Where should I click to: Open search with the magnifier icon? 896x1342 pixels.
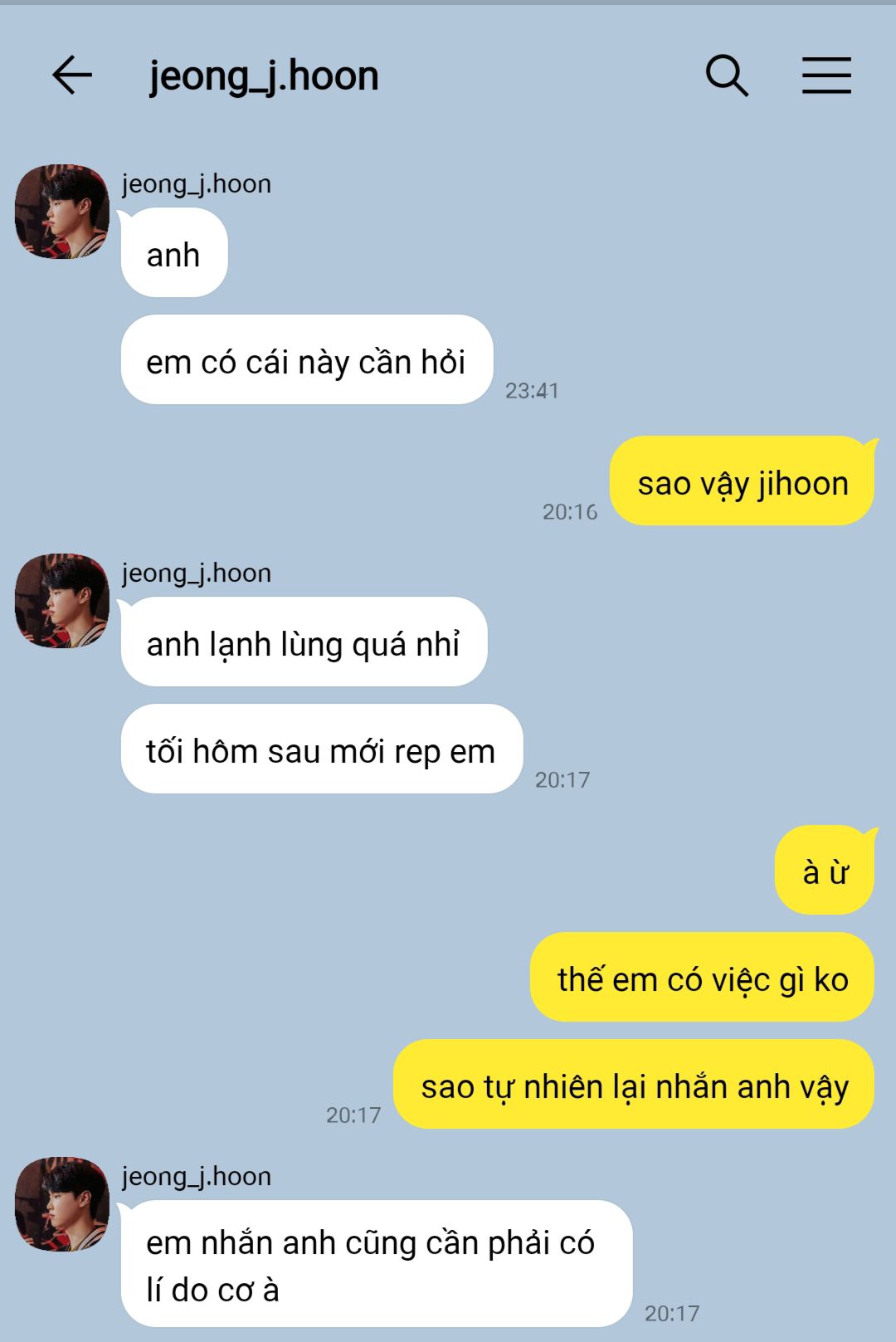tap(727, 76)
